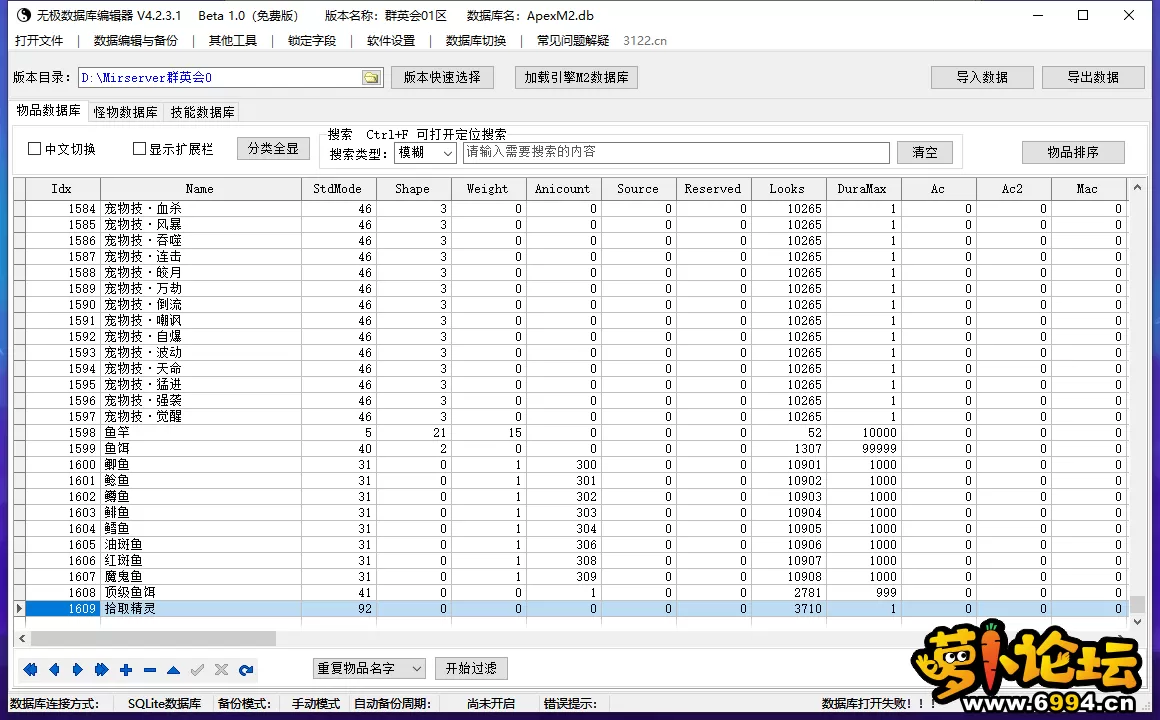Image resolution: width=1160 pixels, height=720 pixels.
Task: Select row named 红斑鱼
Action: coord(570,560)
